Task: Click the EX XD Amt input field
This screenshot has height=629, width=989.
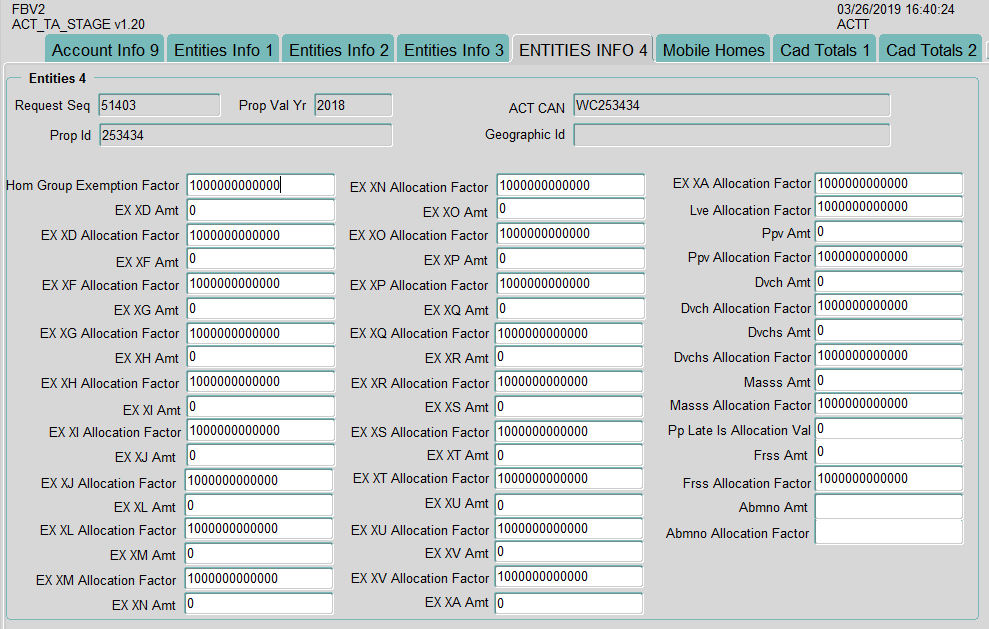Action: pyautogui.click(x=260, y=210)
